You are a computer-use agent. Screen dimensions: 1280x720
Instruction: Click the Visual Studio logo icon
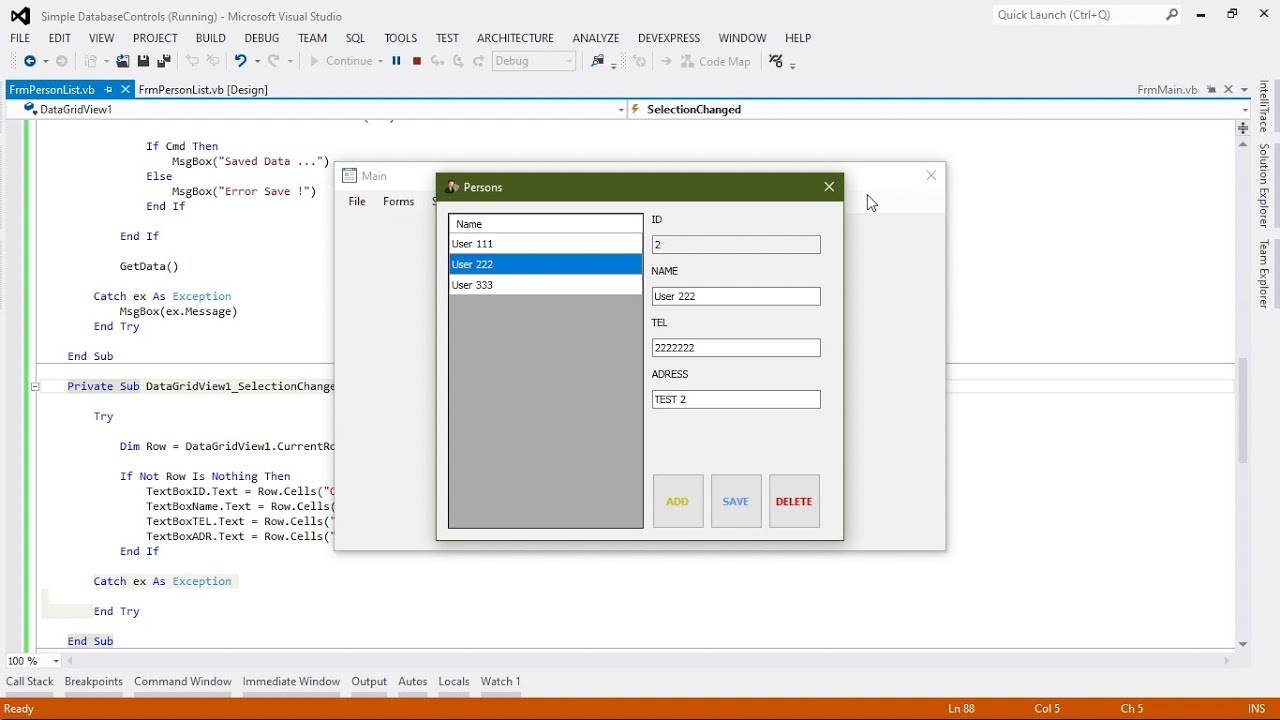pos(20,16)
